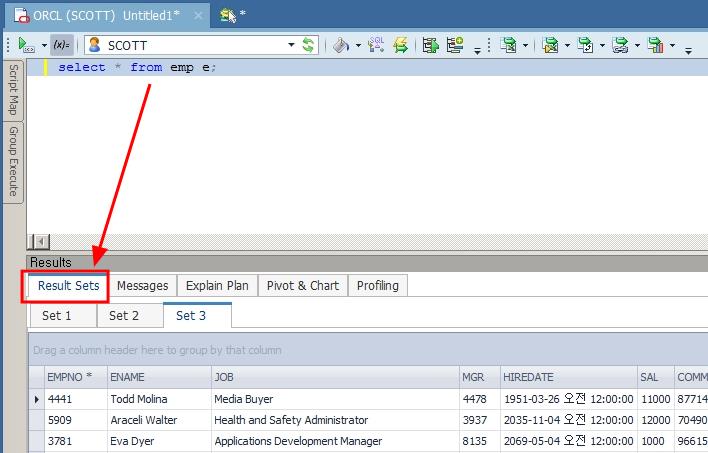Image resolution: width=708 pixels, height=453 pixels.
Task: Click the SQL icon in the toolbar
Action: coord(375,45)
